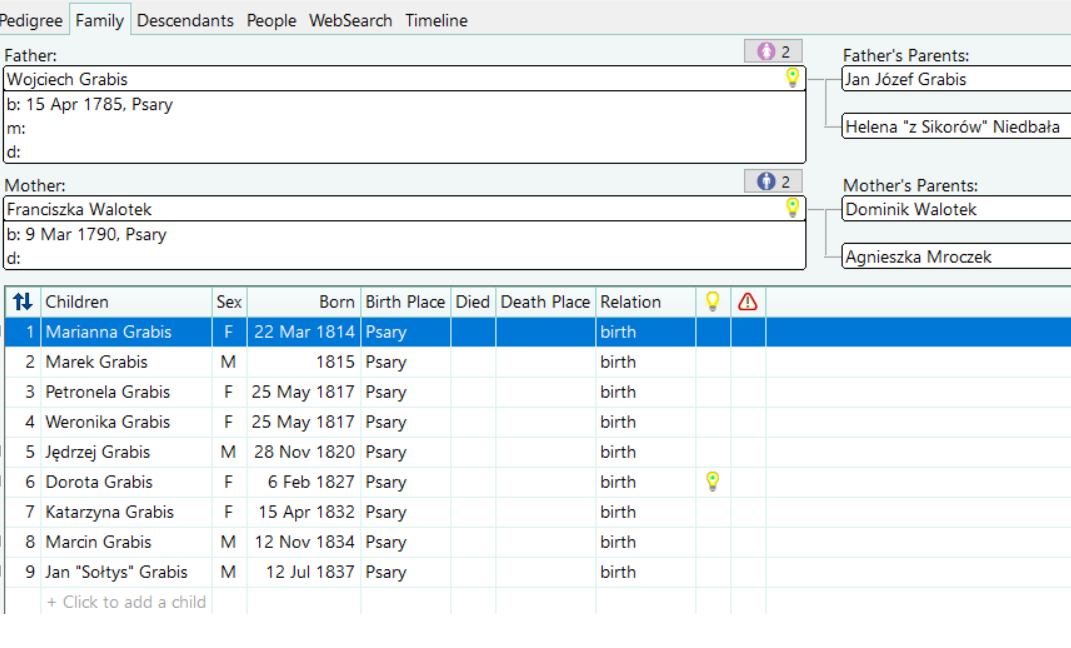Open the mother's spouses button showing 2
The width and height of the screenshot is (1071, 648).
[x=773, y=181]
